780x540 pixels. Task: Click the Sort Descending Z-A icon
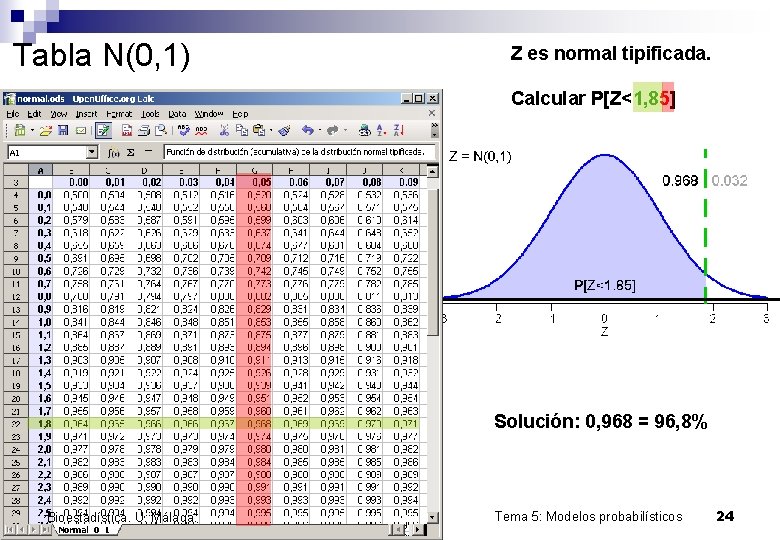point(398,130)
